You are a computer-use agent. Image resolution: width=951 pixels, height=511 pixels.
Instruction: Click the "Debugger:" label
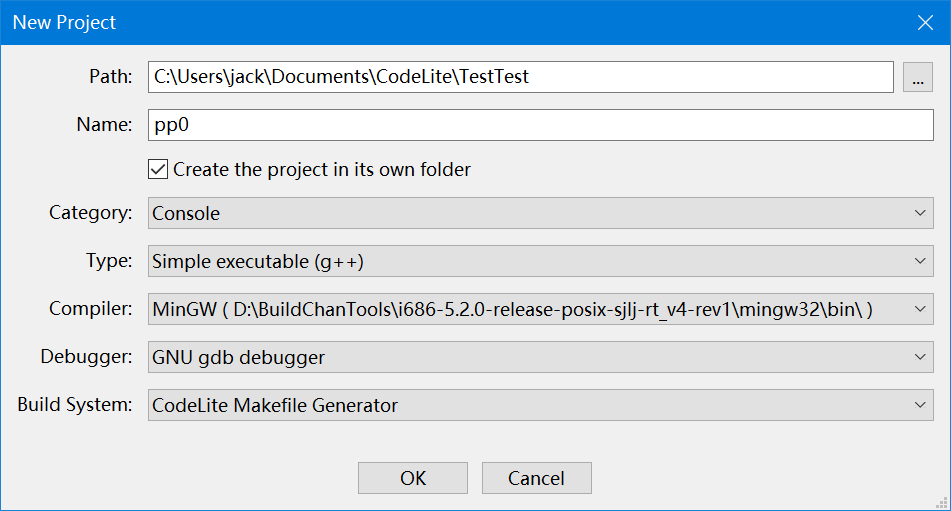[86, 357]
